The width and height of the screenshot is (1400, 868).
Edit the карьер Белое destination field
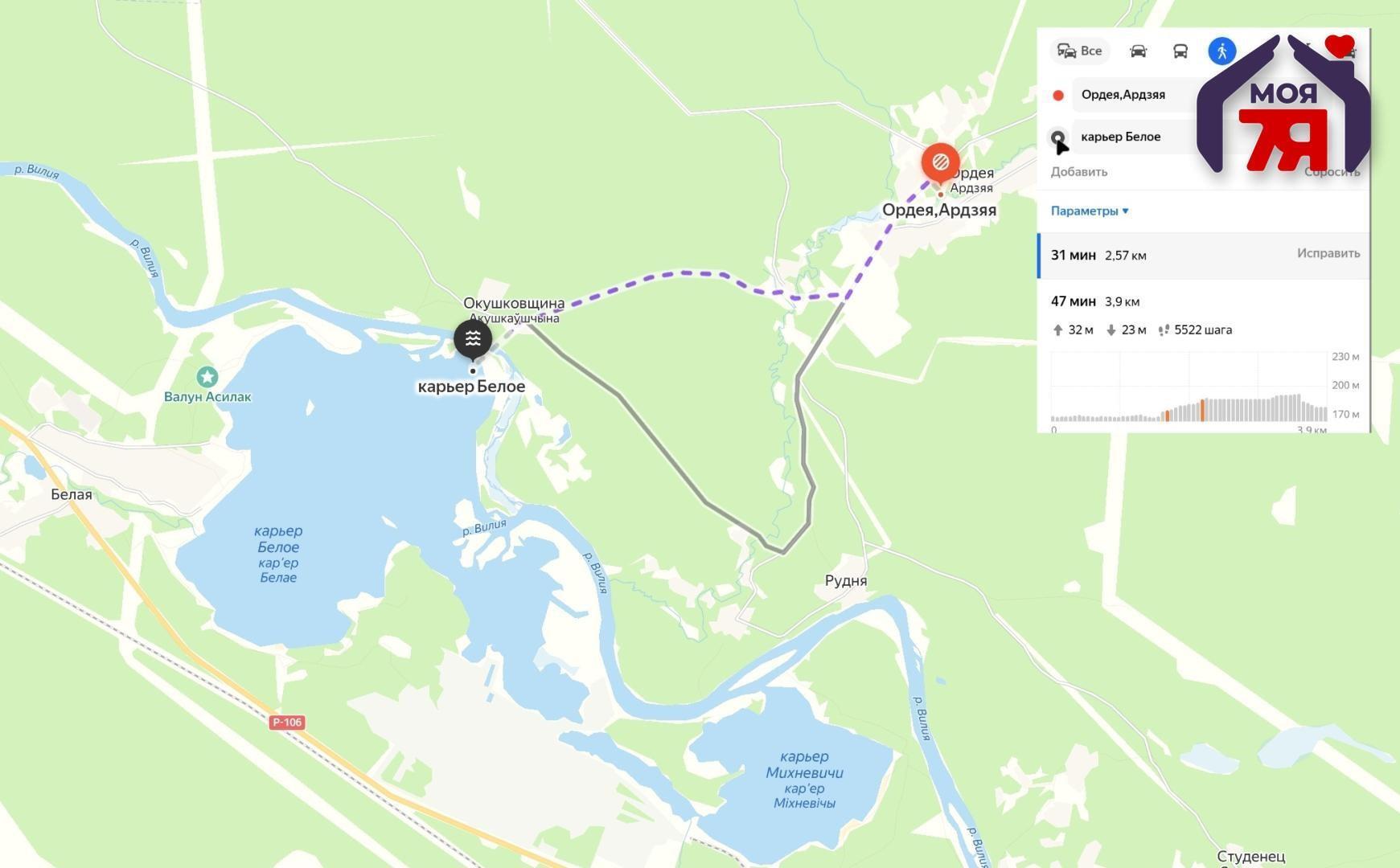[x=1142, y=137]
